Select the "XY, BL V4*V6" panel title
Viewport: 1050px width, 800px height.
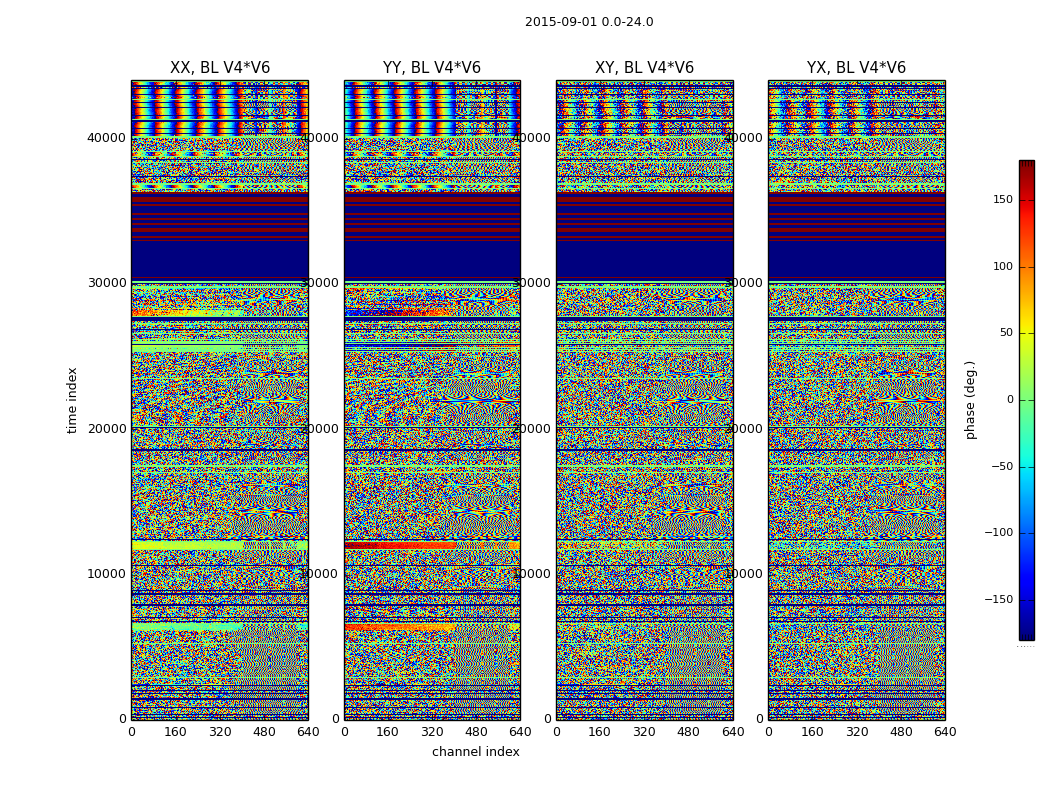[644, 68]
